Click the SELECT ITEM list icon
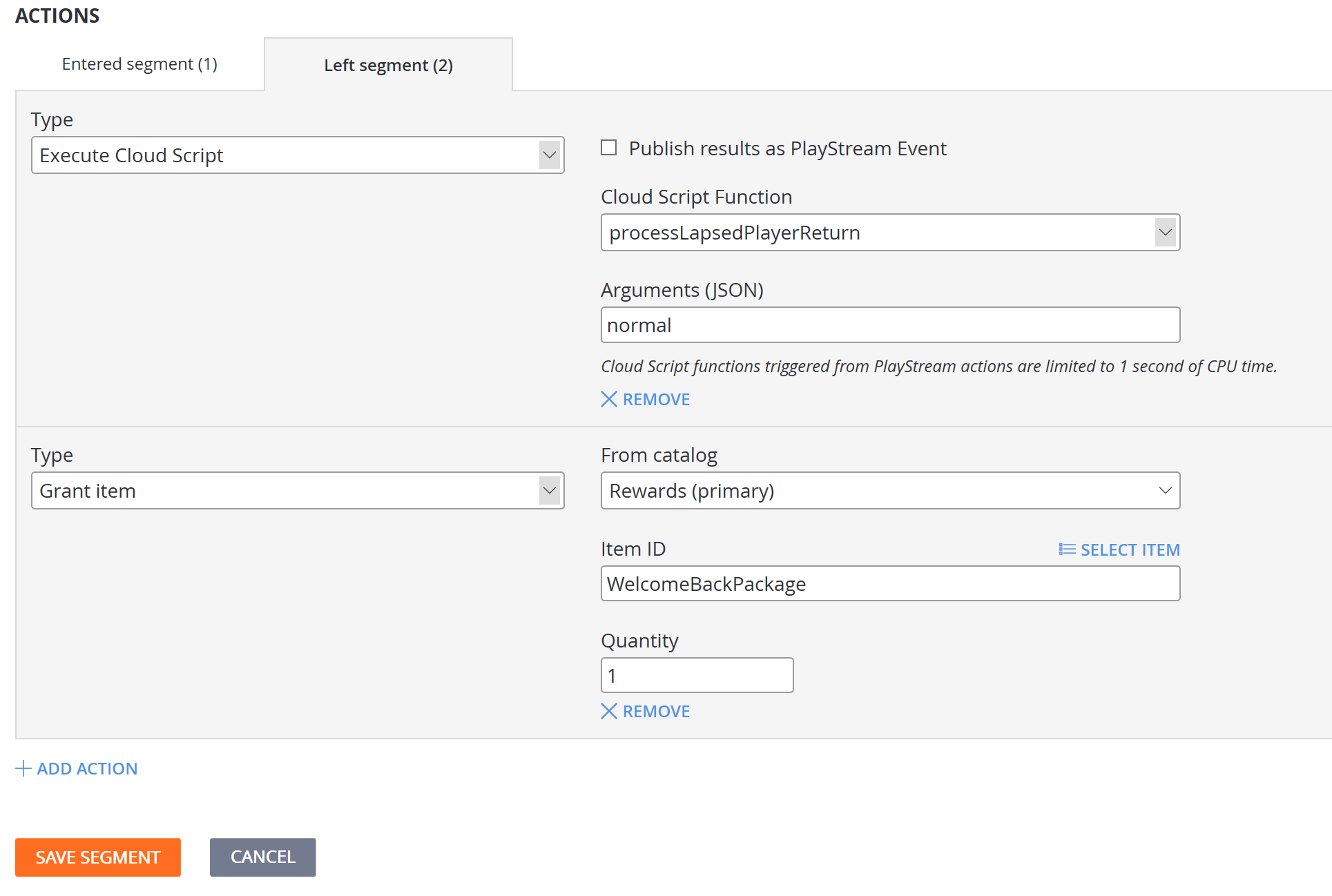This screenshot has width=1332, height=896. coord(1064,549)
